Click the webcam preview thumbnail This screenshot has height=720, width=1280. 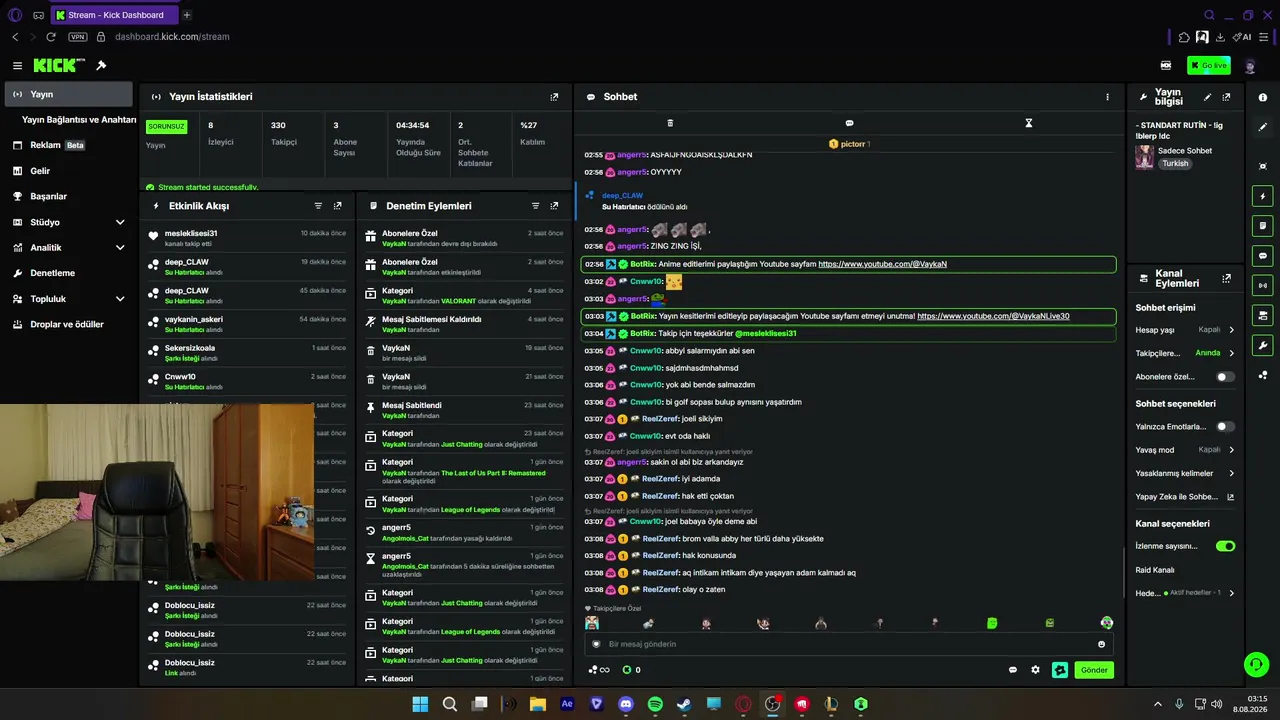click(x=157, y=491)
